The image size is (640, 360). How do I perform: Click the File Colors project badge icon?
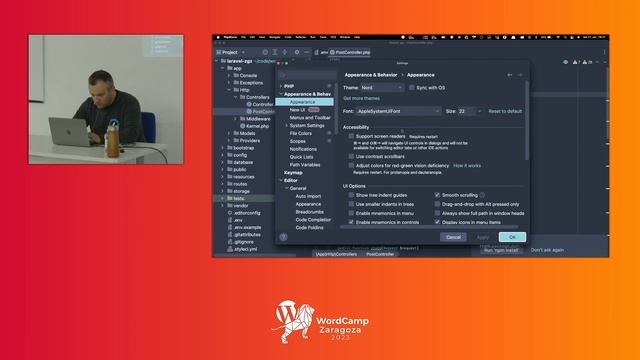(x=329, y=133)
